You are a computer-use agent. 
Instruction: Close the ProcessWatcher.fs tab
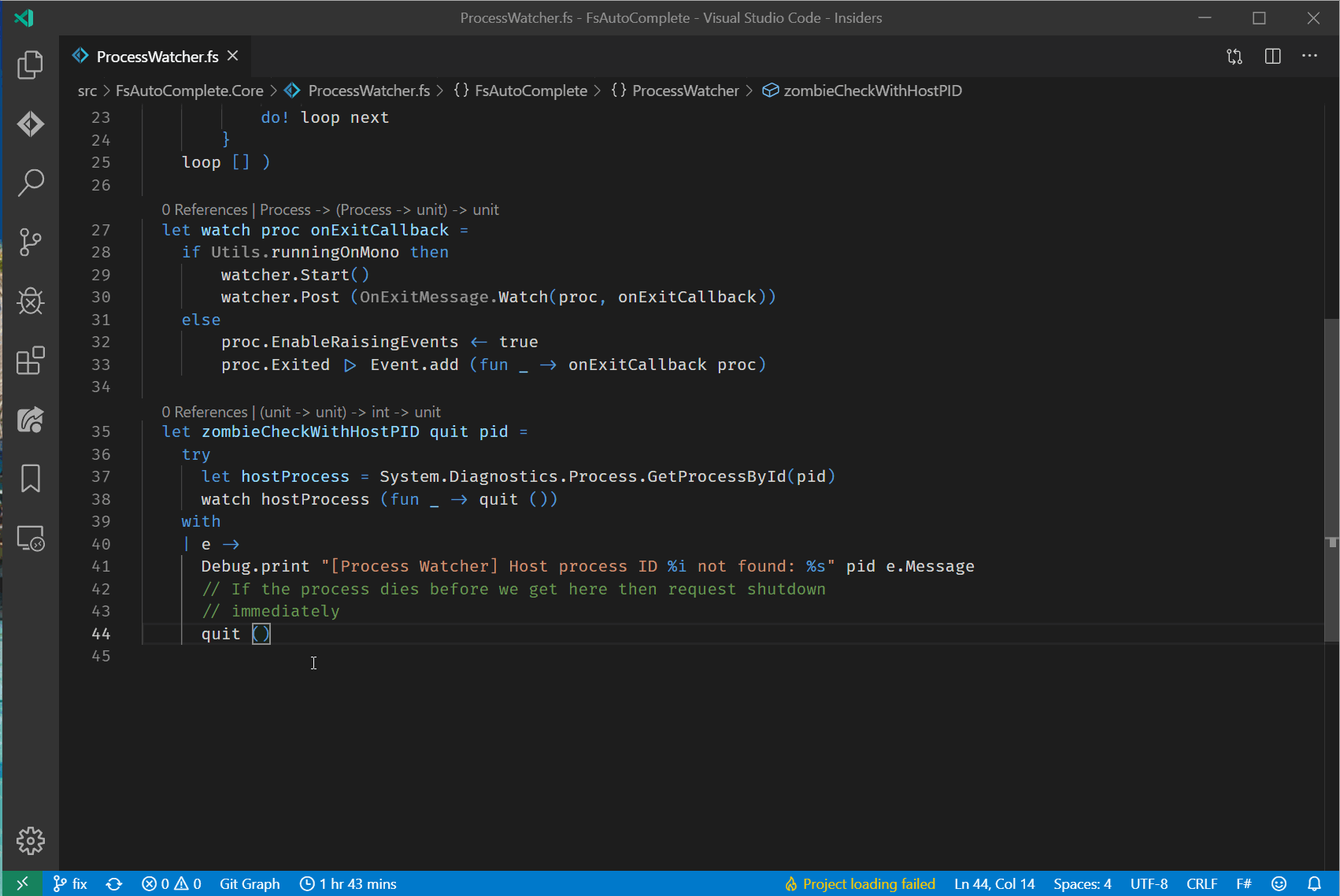pos(232,56)
